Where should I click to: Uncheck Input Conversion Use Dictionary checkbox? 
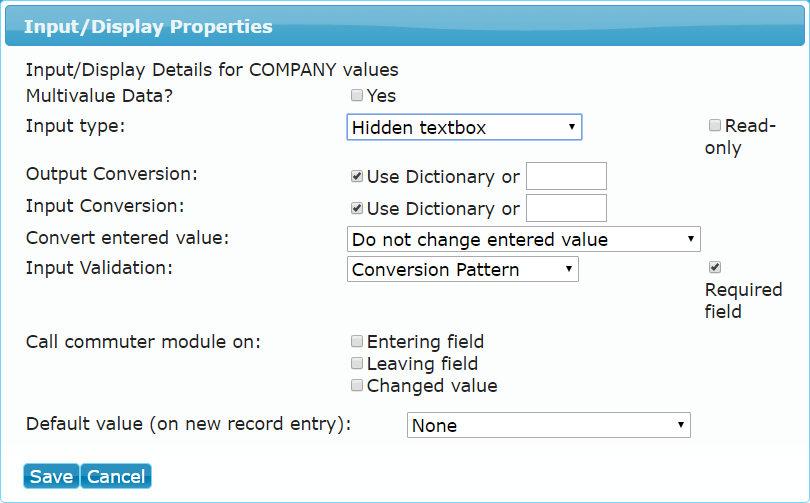point(356,208)
